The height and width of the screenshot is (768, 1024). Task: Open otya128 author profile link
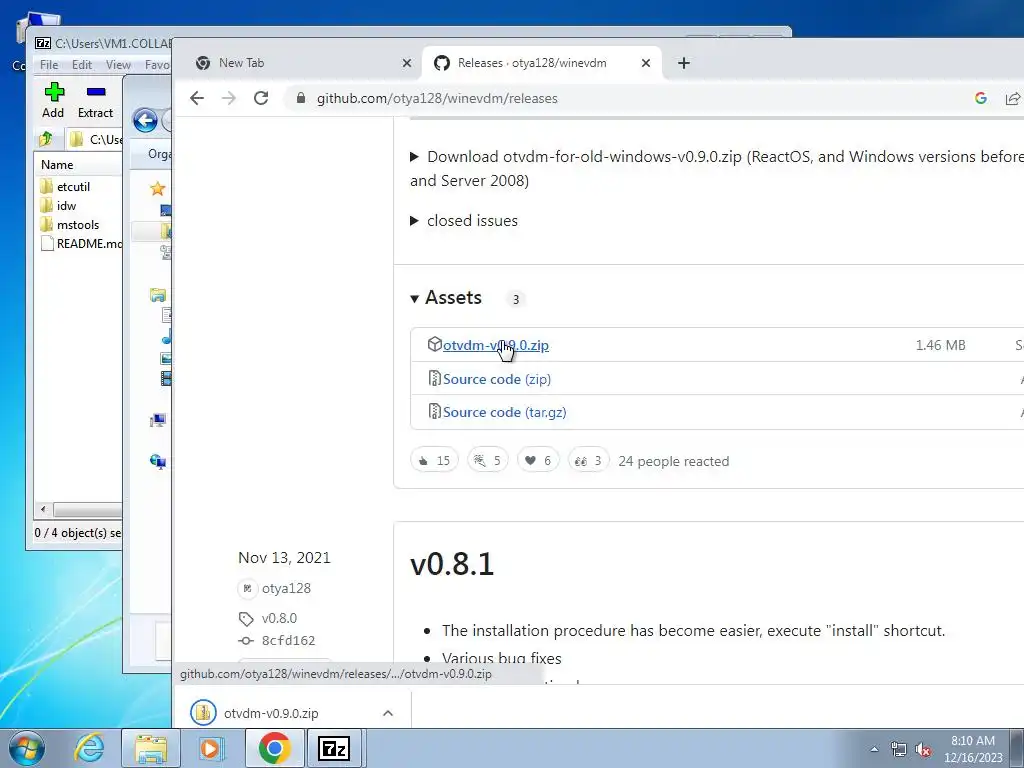coord(287,588)
